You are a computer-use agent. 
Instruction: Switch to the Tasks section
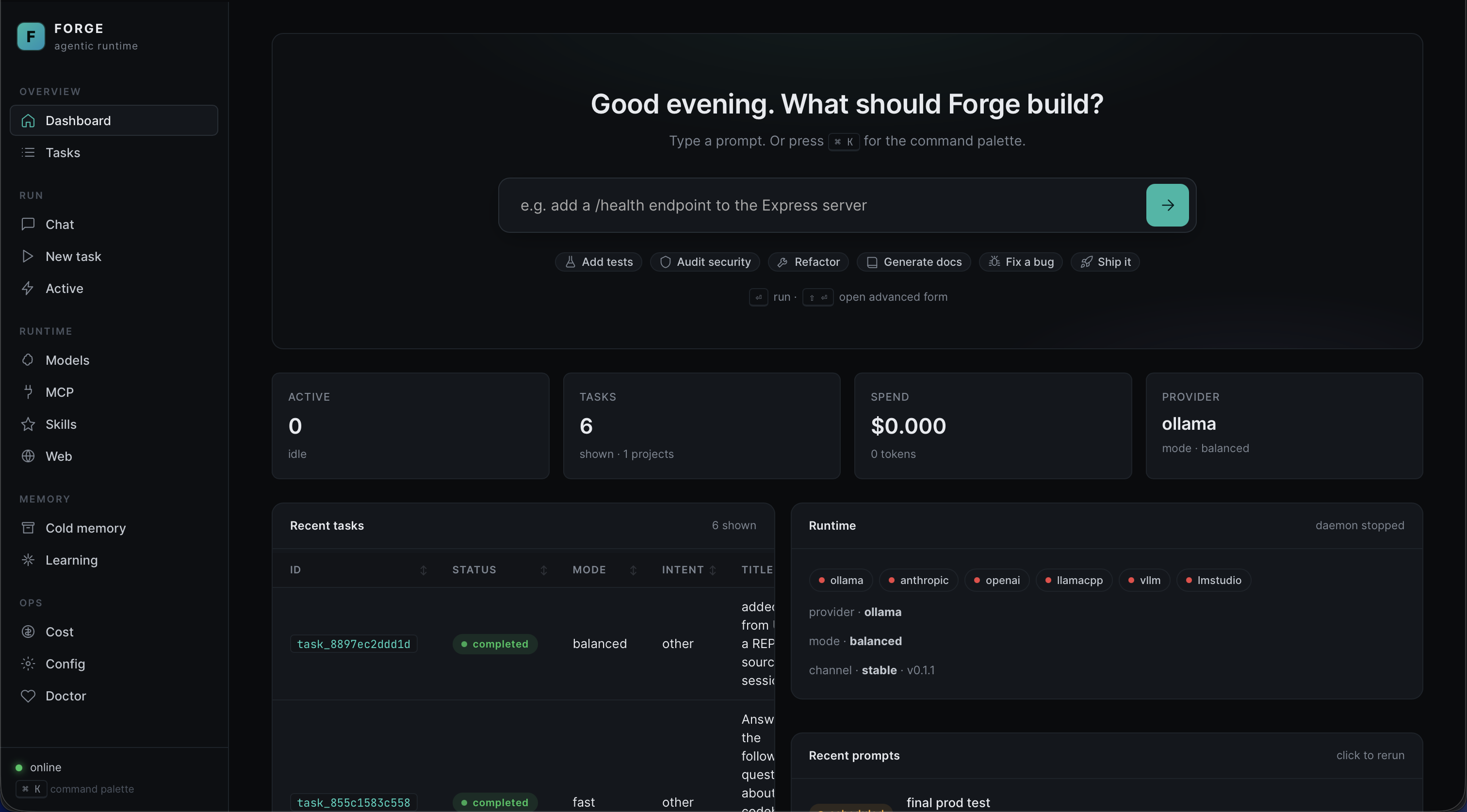62,153
